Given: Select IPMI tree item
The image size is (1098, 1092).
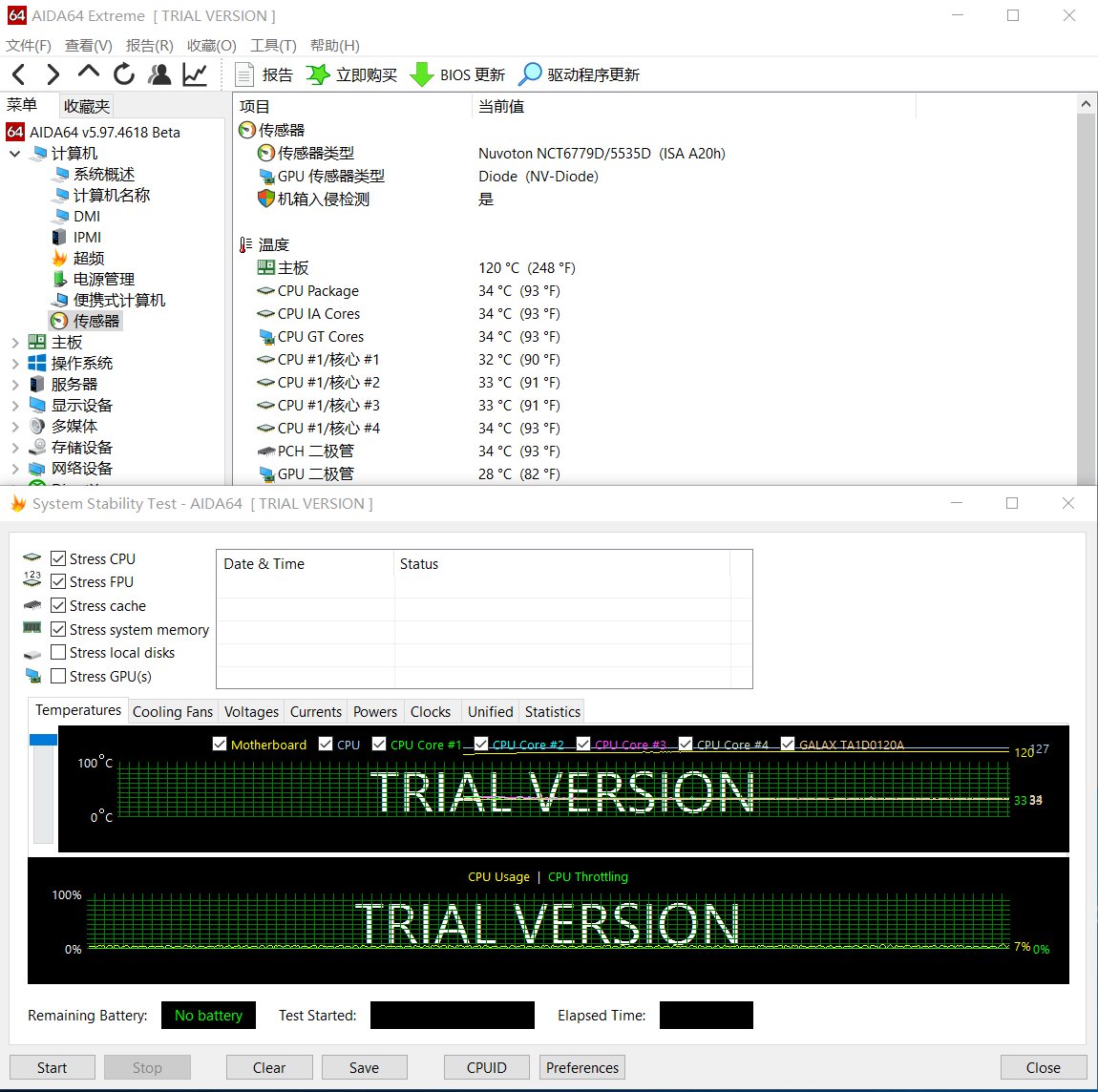Looking at the screenshot, I should point(87,238).
